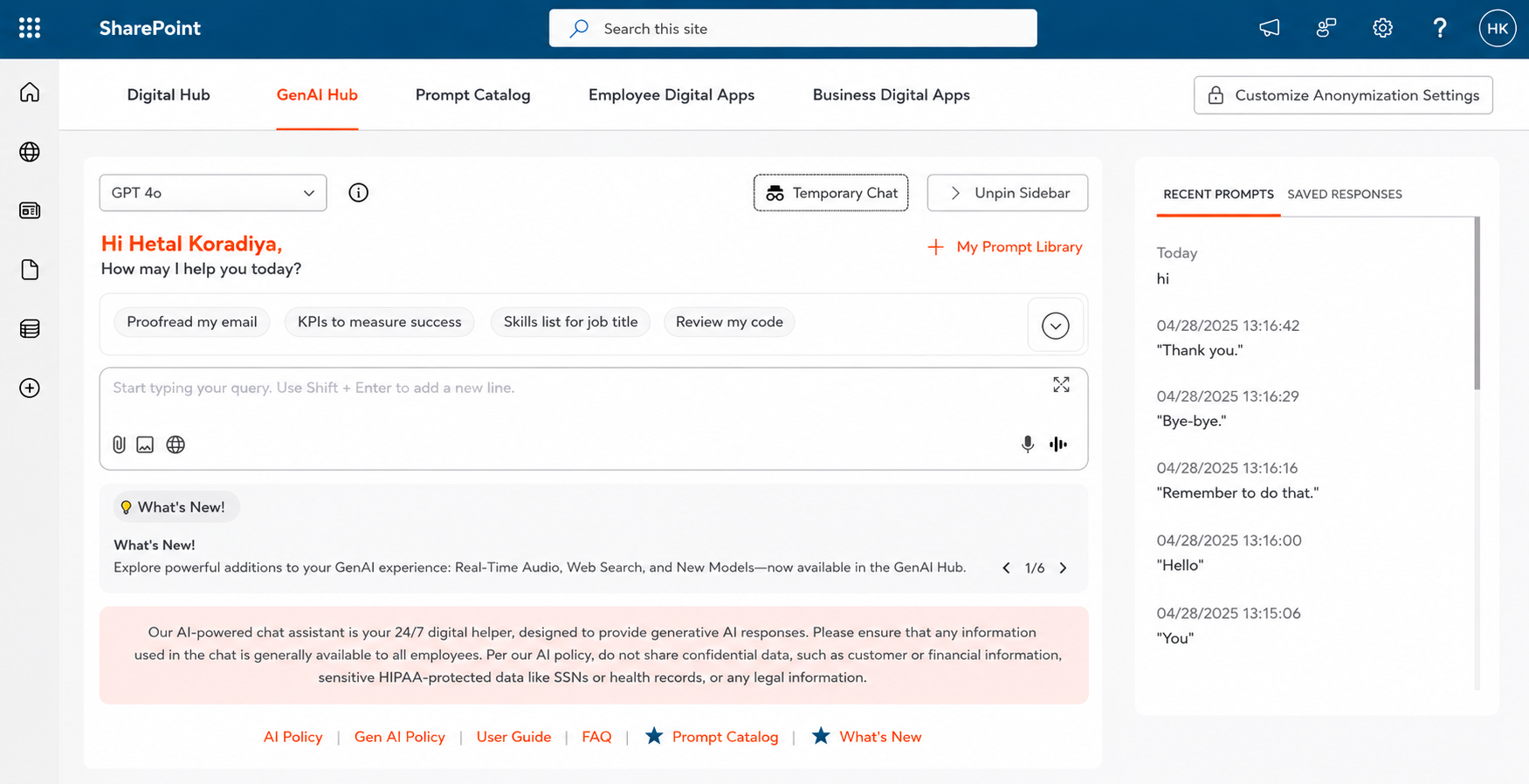
Task: Start voice input with the microphone icon
Action: pyautogui.click(x=1028, y=444)
